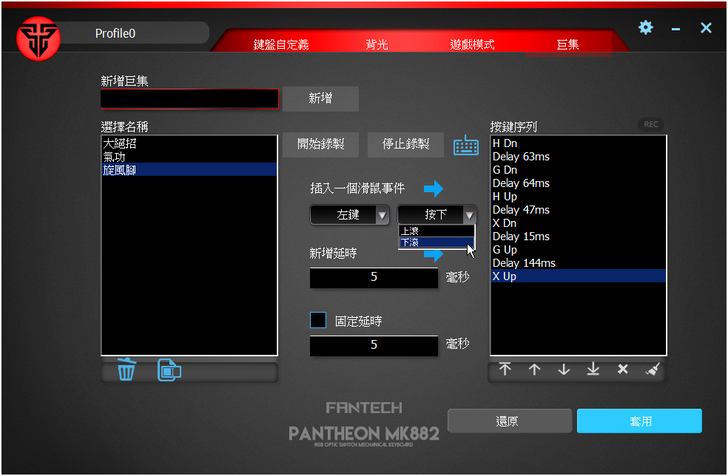Image resolution: width=728 pixels, height=476 pixels.
Task: Select the G Dn sequence row
Action: pyautogui.click(x=578, y=170)
